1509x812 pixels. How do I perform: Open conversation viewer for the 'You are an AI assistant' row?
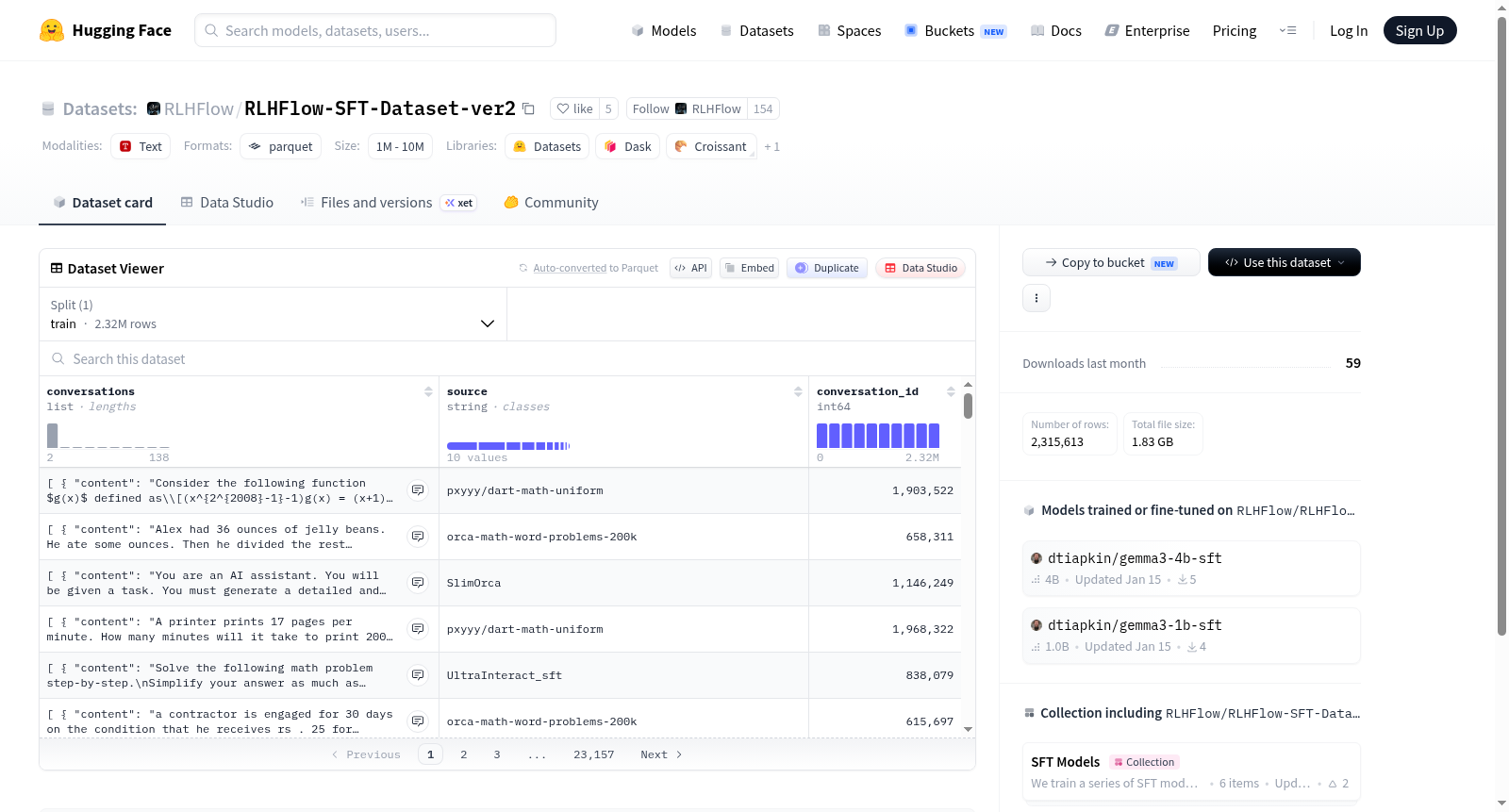click(x=418, y=583)
